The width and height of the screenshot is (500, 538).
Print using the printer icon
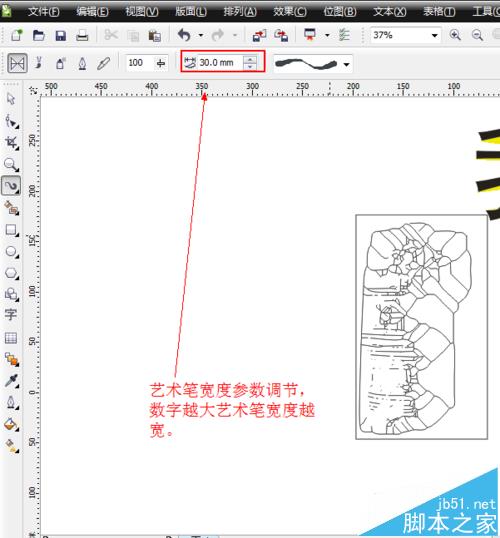82,35
